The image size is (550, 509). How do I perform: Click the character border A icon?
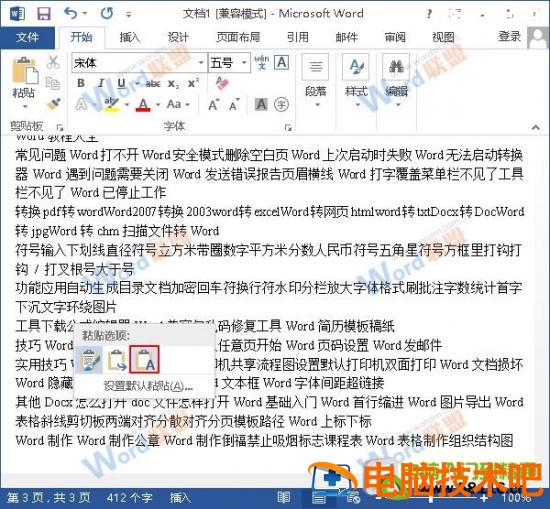pos(281,63)
